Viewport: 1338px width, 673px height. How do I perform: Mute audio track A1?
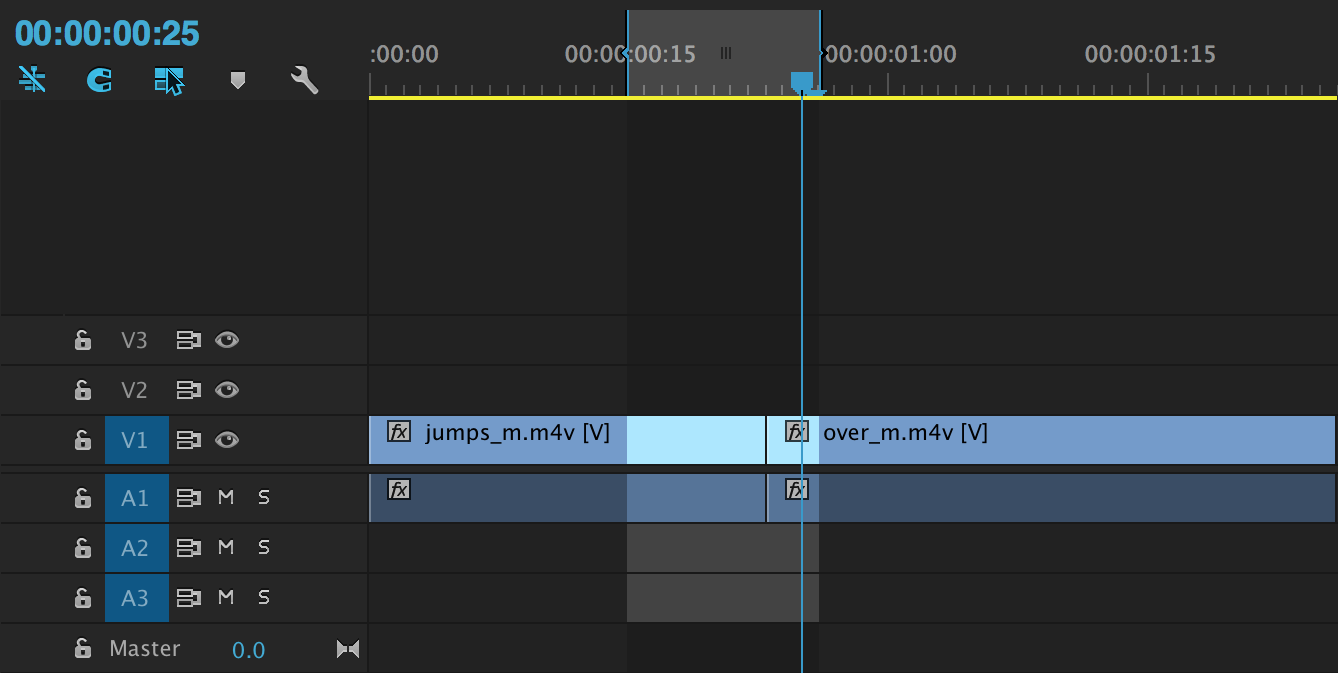pyautogui.click(x=226, y=497)
